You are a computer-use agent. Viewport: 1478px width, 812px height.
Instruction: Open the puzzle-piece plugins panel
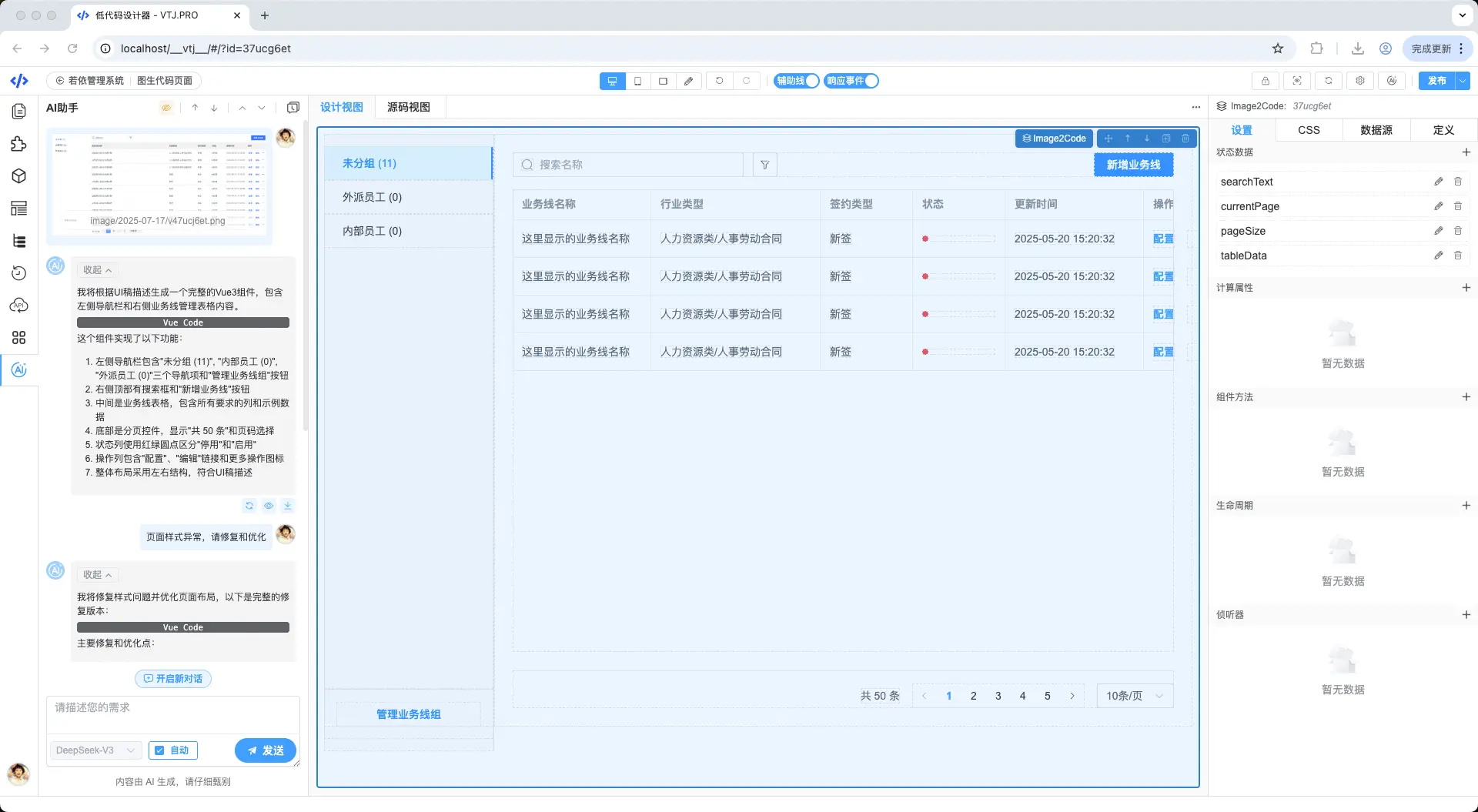coord(19,144)
